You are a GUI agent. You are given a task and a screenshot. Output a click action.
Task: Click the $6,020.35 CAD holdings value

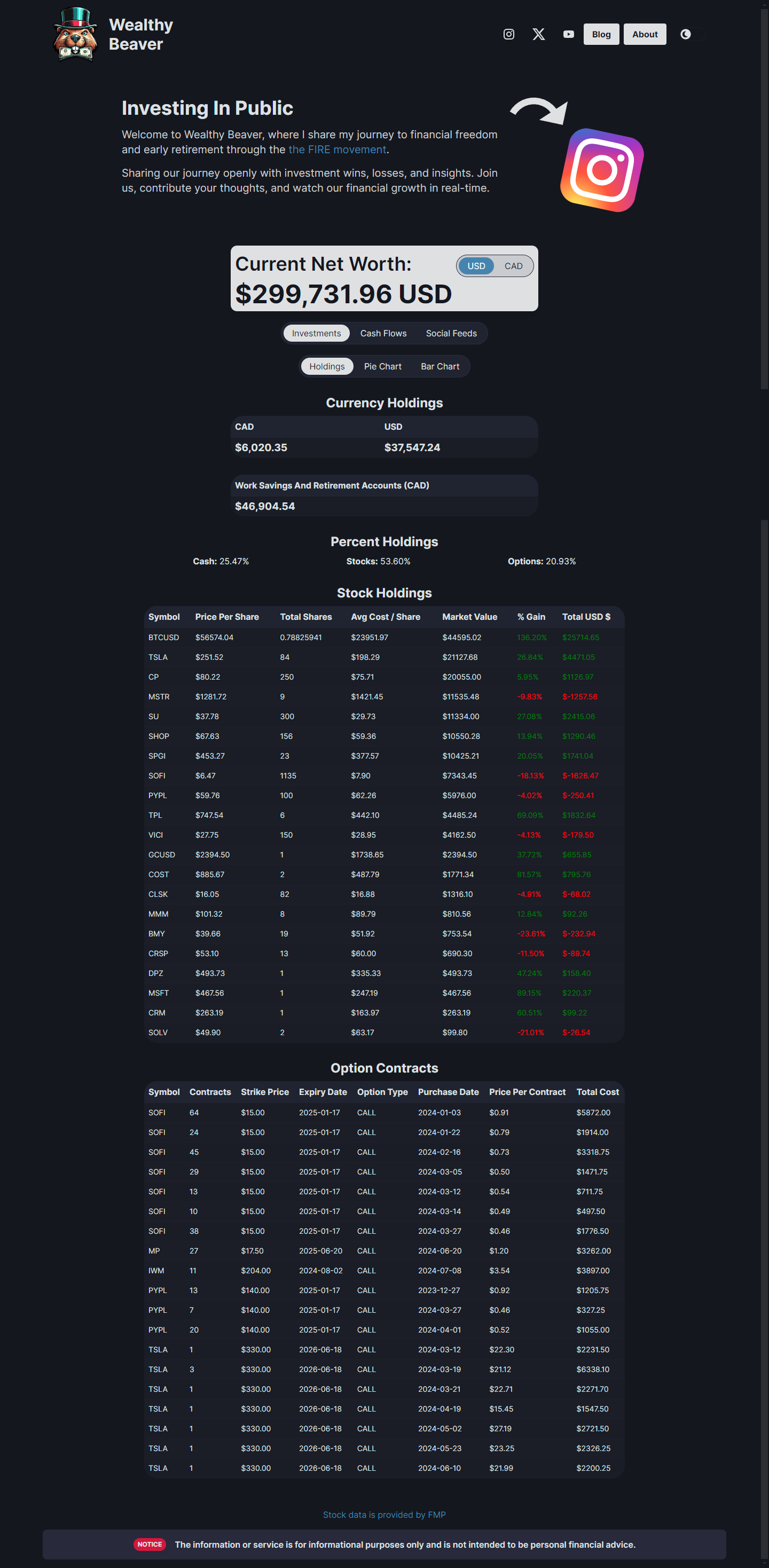click(261, 447)
